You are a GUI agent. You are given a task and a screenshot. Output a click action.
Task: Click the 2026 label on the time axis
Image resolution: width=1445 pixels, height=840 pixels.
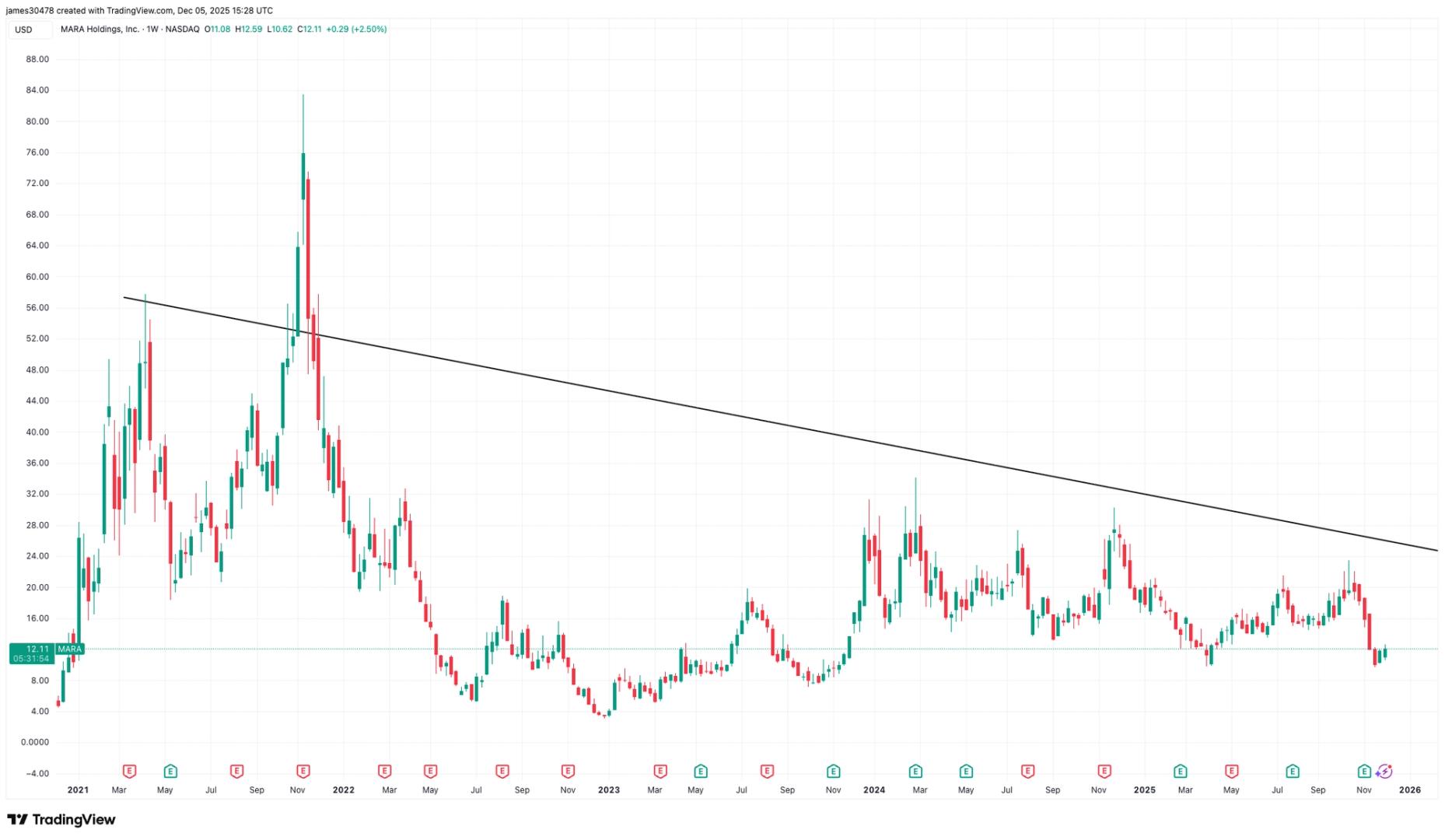(x=1410, y=789)
